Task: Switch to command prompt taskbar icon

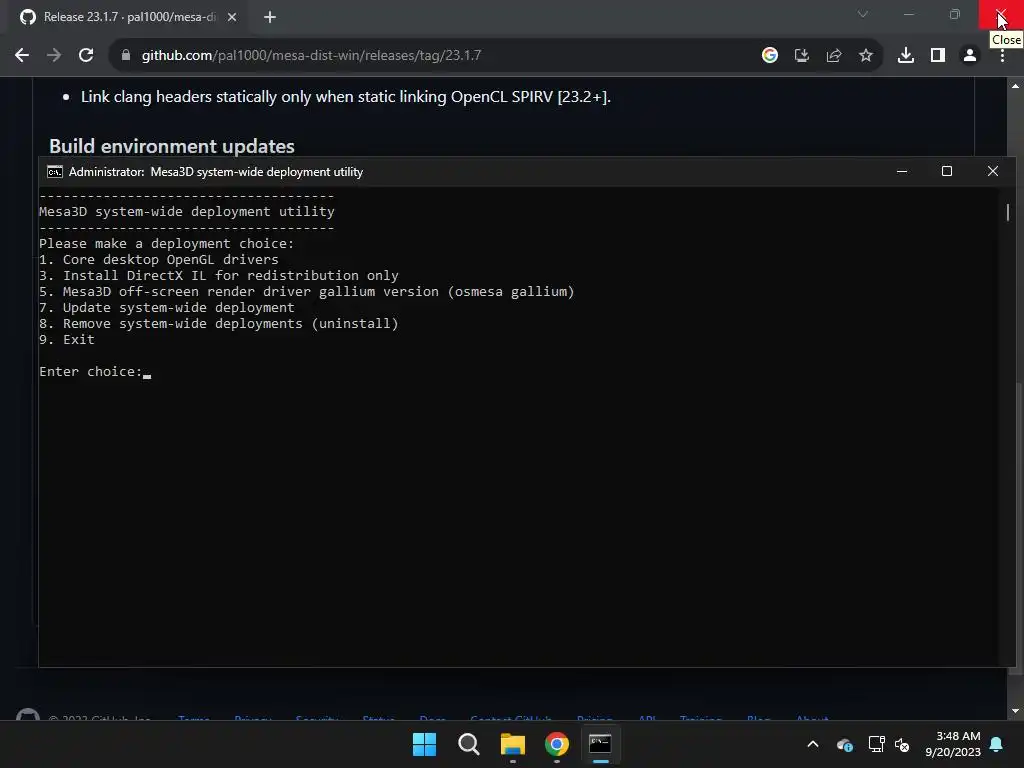Action: pos(601,744)
